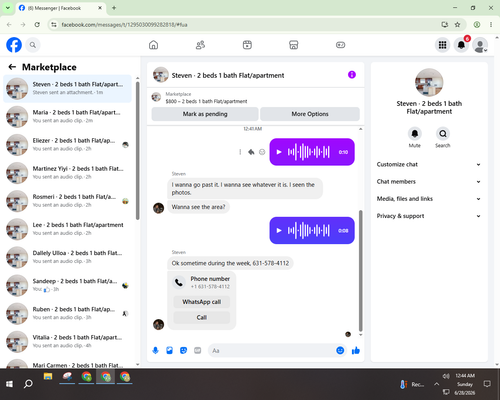Click Steven's large profile thumbnail in right panel
The width and height of the screenshot is (500, 400).
coord(429,82)
